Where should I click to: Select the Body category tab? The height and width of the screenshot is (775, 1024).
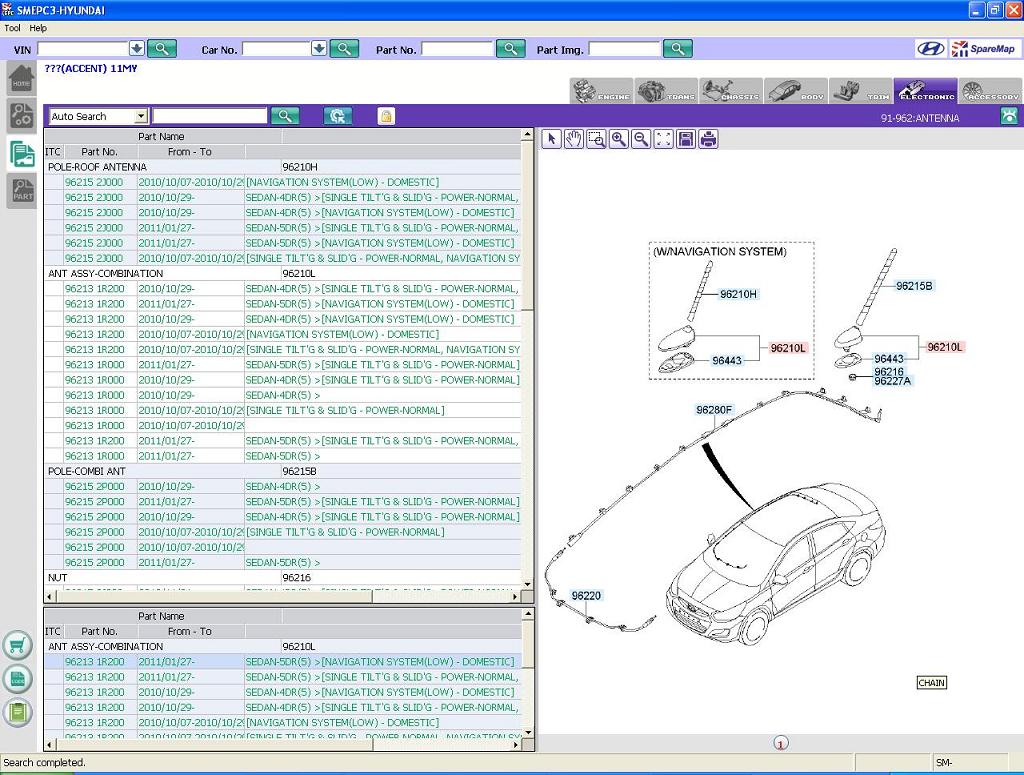(796, 92)
